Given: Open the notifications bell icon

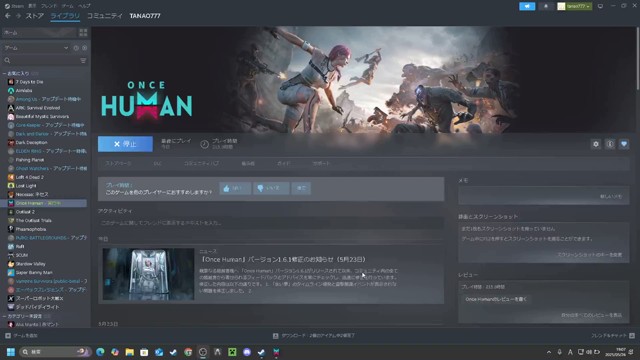Looking at the screenshot, I should (x=546, y=6).
